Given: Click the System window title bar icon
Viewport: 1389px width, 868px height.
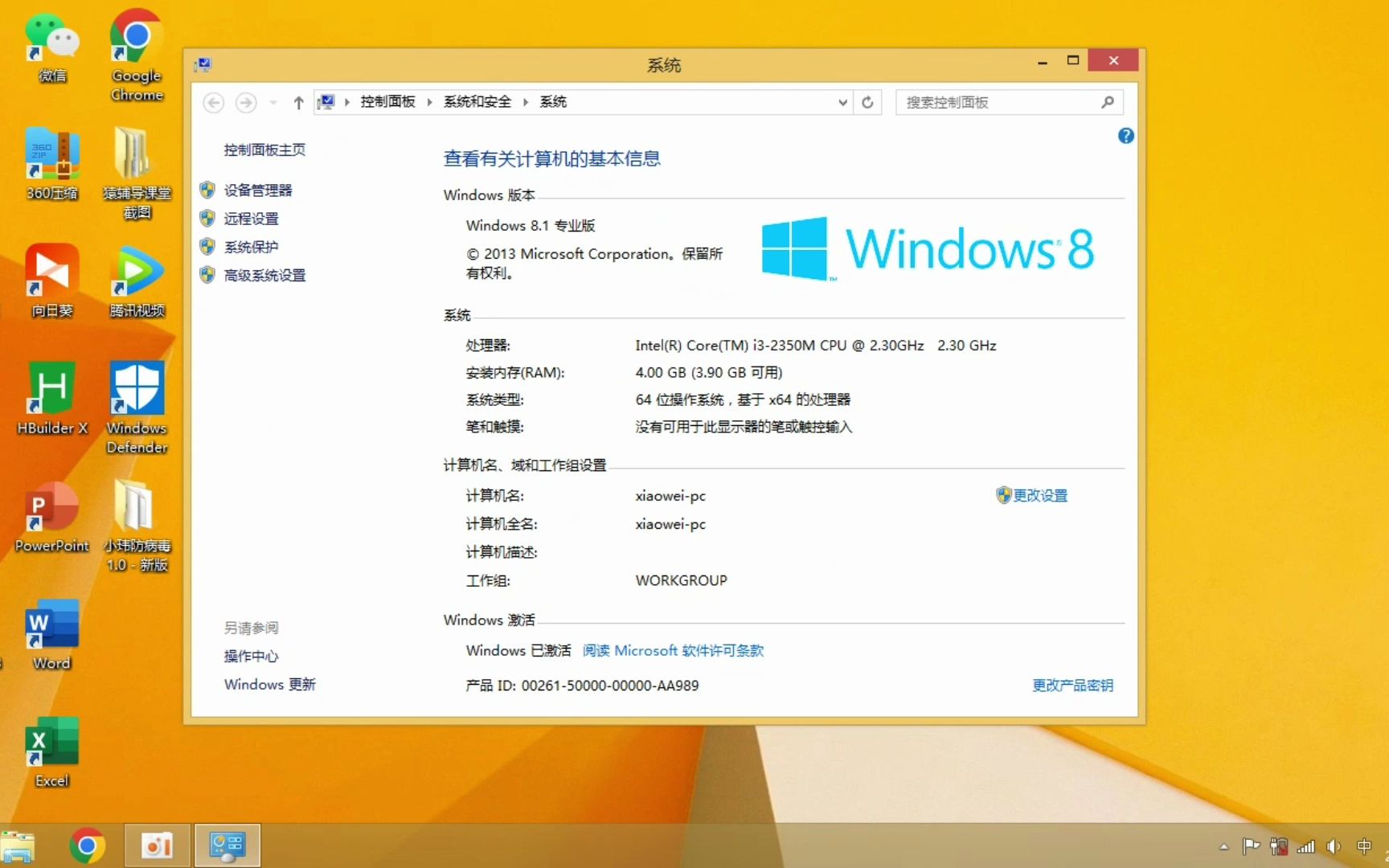Looking at the screenshot, I should point(203,64).
